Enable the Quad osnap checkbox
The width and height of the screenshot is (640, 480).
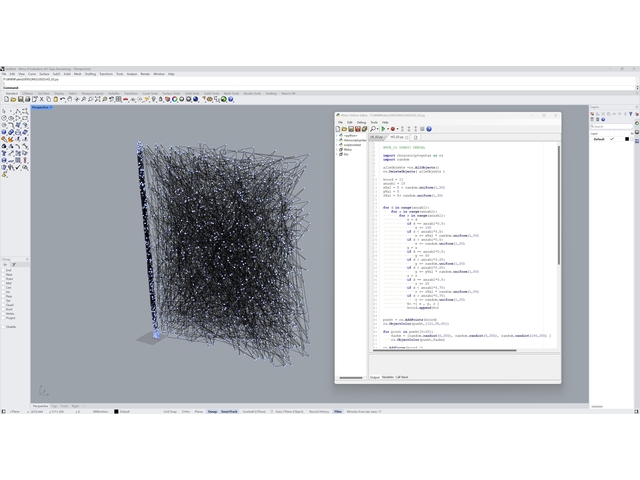click(x=4, y=305)
